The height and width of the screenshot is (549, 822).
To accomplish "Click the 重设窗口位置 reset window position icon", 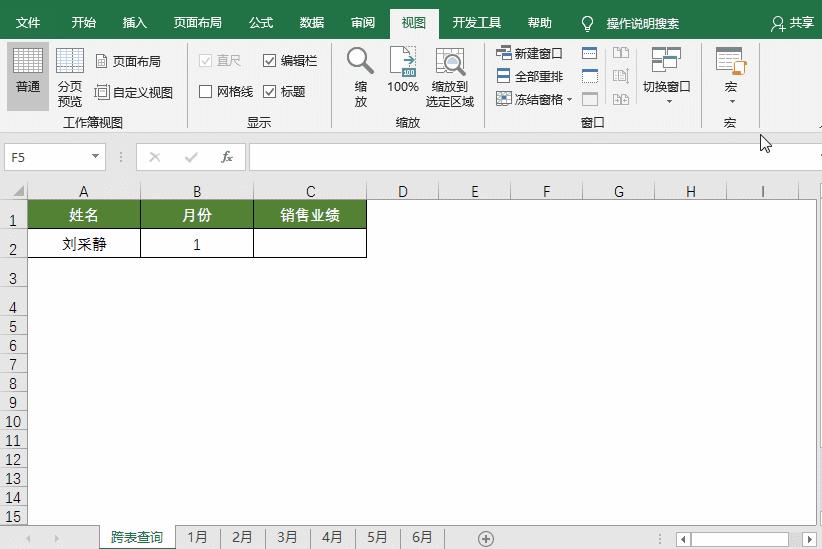I will tap(621, 99).
